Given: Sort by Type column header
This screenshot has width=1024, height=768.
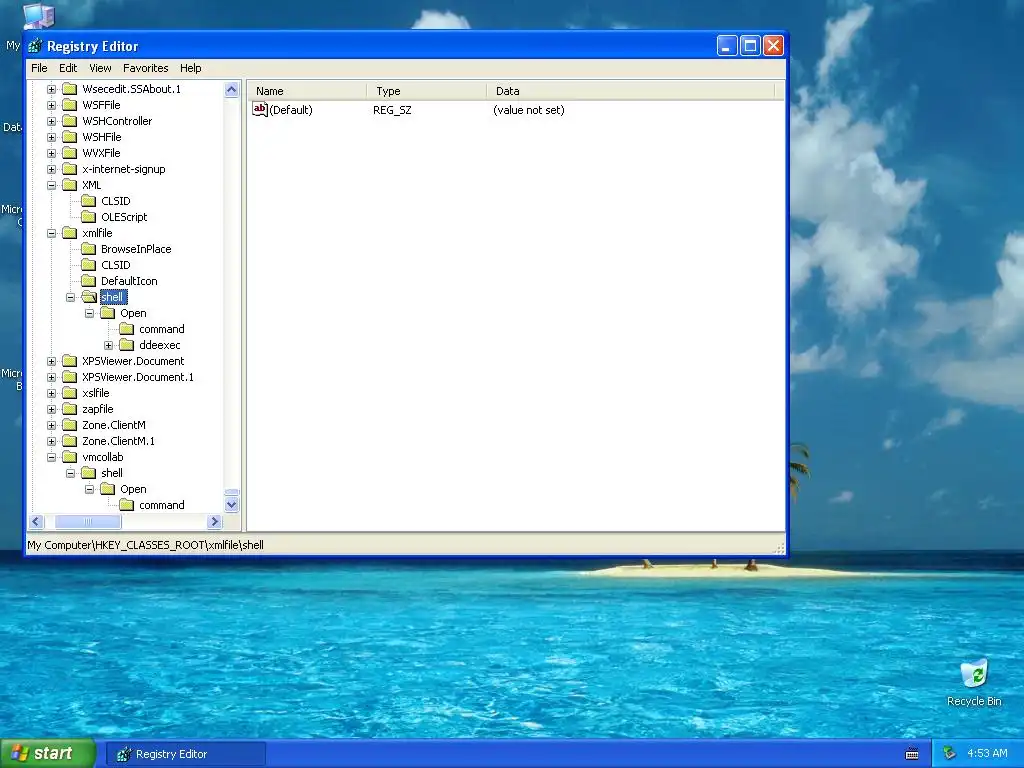Looking at the screenshot, I should coord(426,91).
